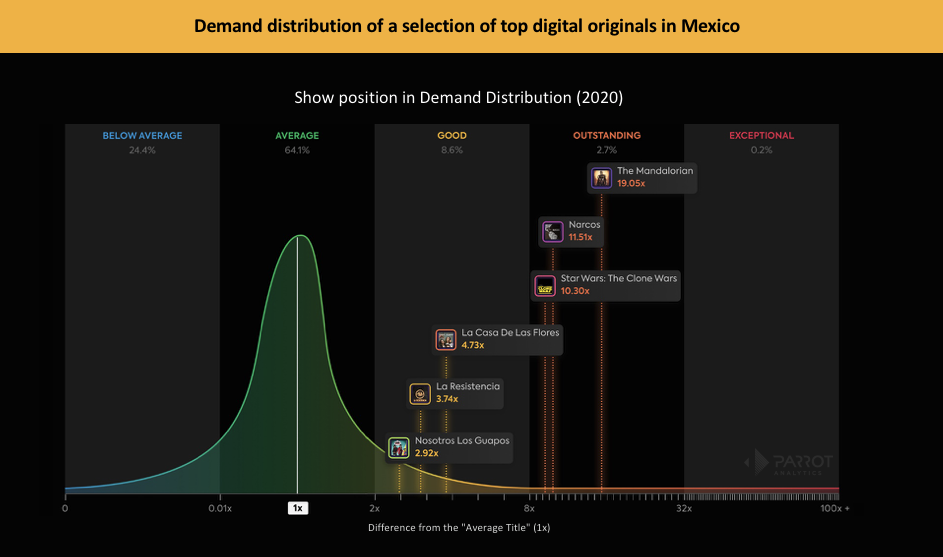The image size is (943, 557).
Task: Click La Casa De Las Flores thumbnail icon
Action: [446, 340]
